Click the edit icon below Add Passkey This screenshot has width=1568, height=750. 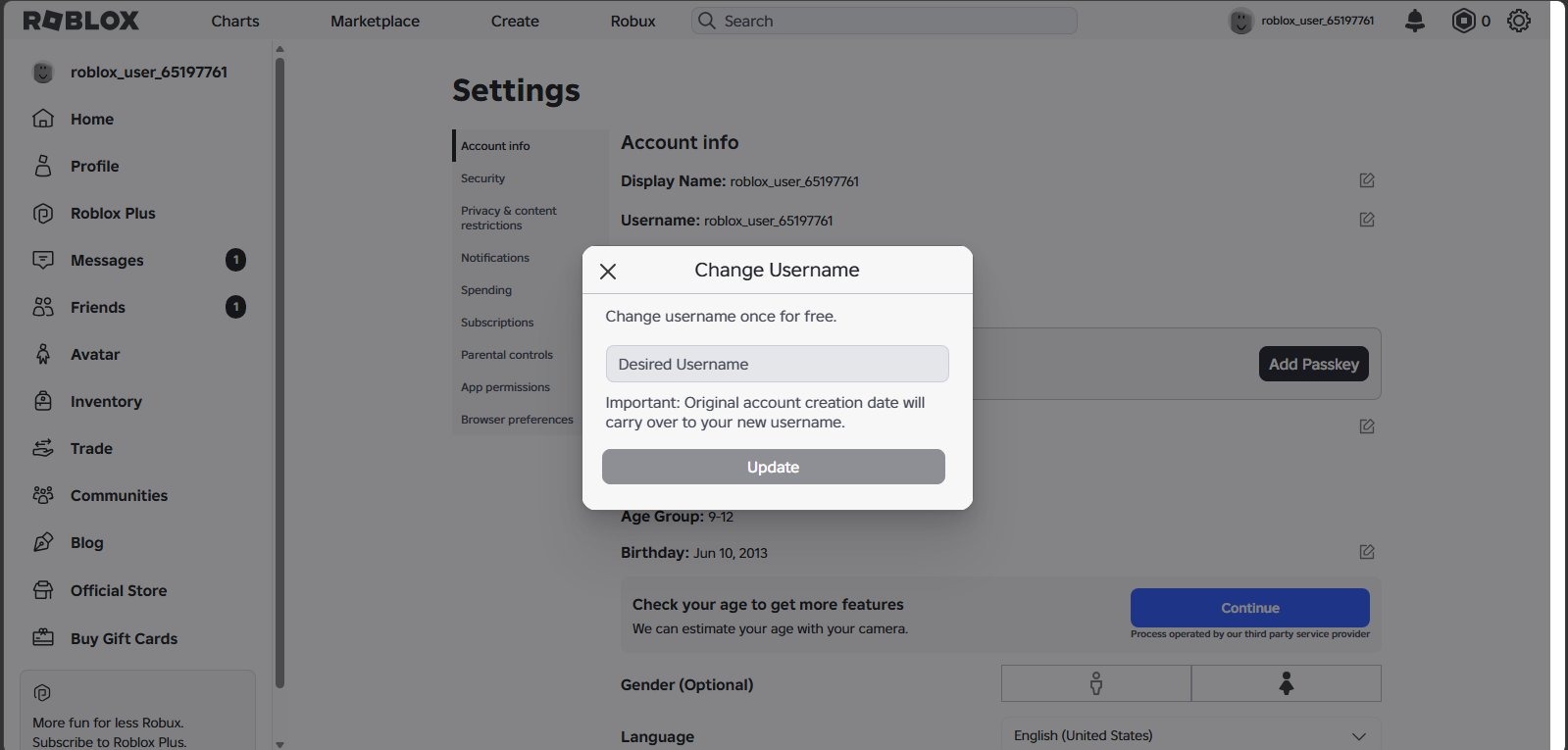point(1367,426)
